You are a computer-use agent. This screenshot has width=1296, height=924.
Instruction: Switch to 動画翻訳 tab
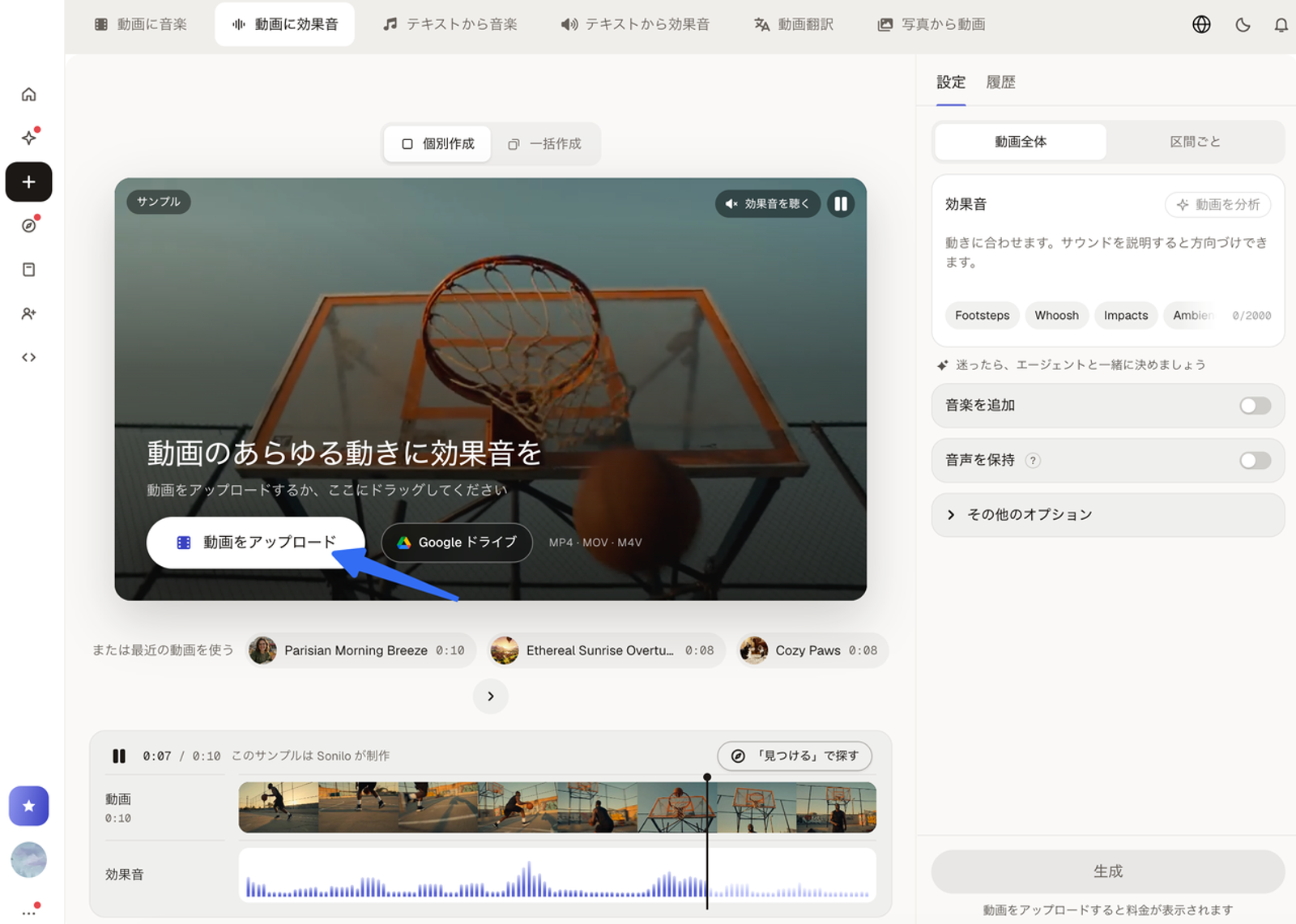[x=794, y=24]
